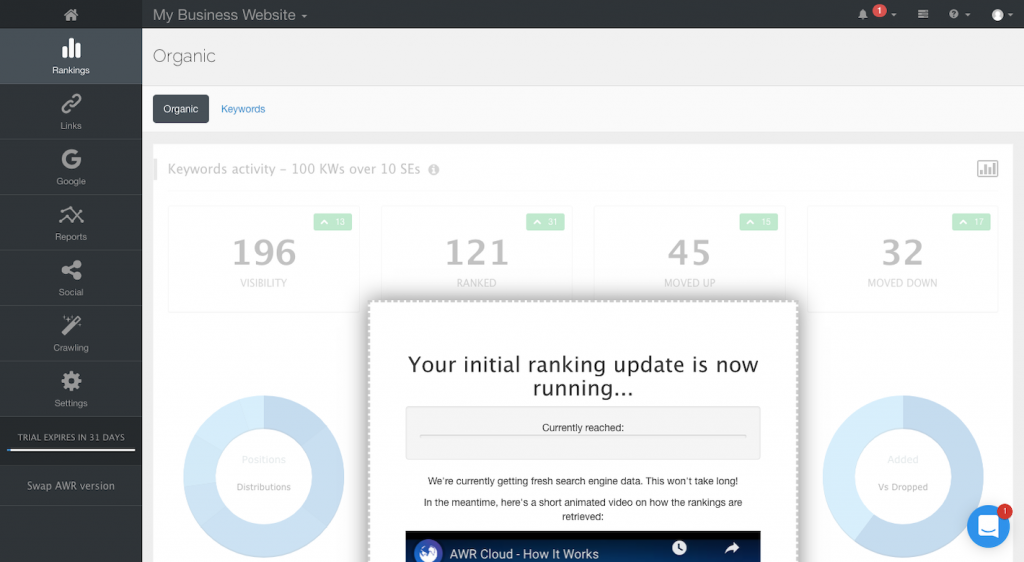The width and height of the screenshot is (1024, 562).
Task: Open the chat support bubble
Action: pyautogui.click(x=988, y=526)
